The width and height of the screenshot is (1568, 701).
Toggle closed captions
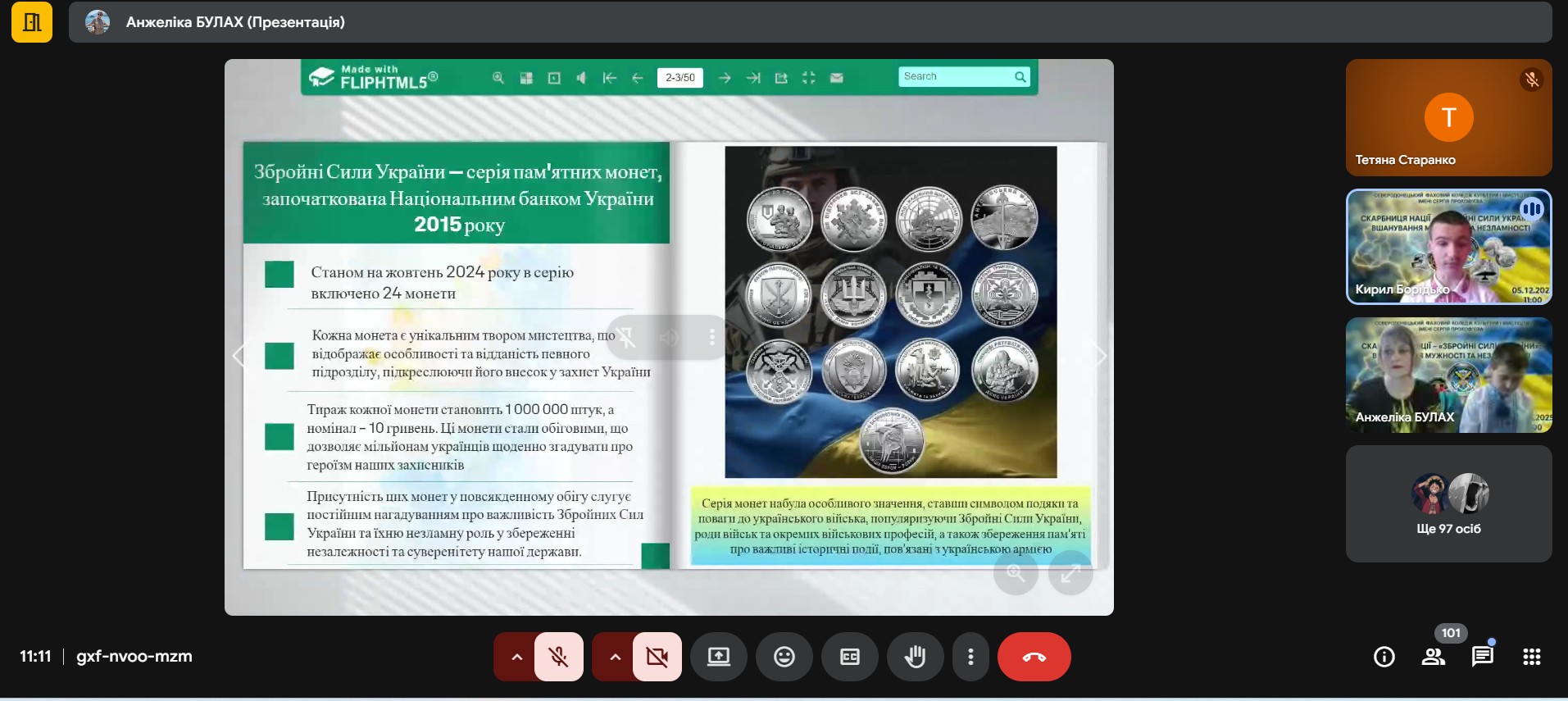click(850, 657)
